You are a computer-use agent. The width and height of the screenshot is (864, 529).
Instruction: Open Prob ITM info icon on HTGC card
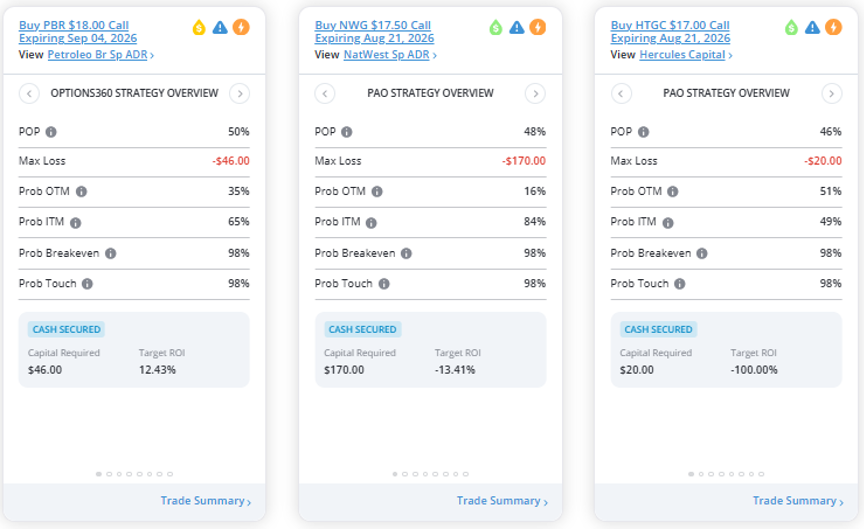tap(667, 222)
